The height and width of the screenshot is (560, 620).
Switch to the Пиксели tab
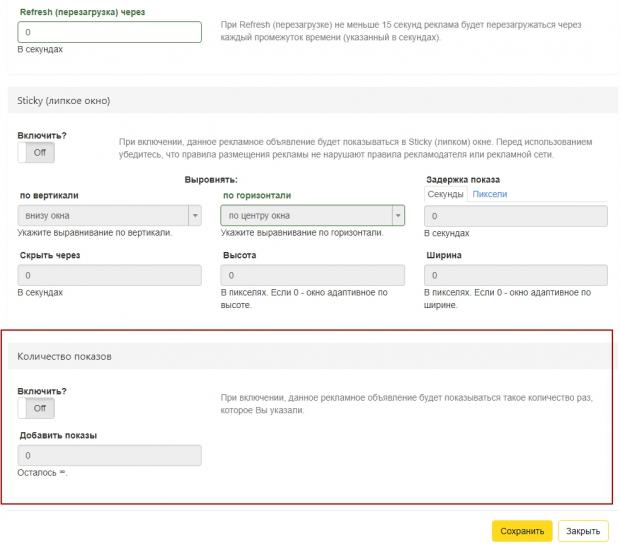click(490, 194)
